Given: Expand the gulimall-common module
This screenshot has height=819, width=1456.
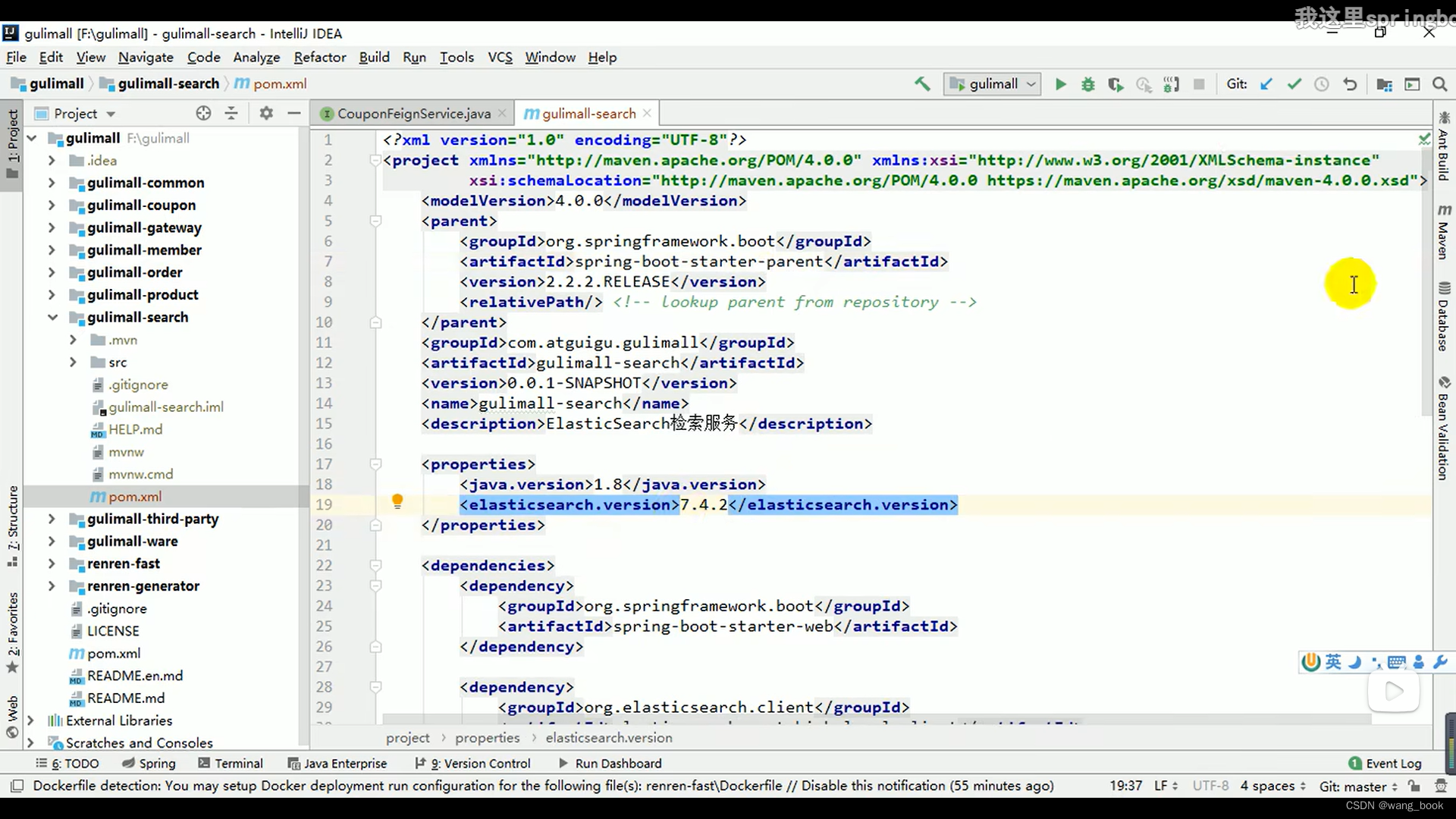Looking at the screenshot, I should point(52,183).
